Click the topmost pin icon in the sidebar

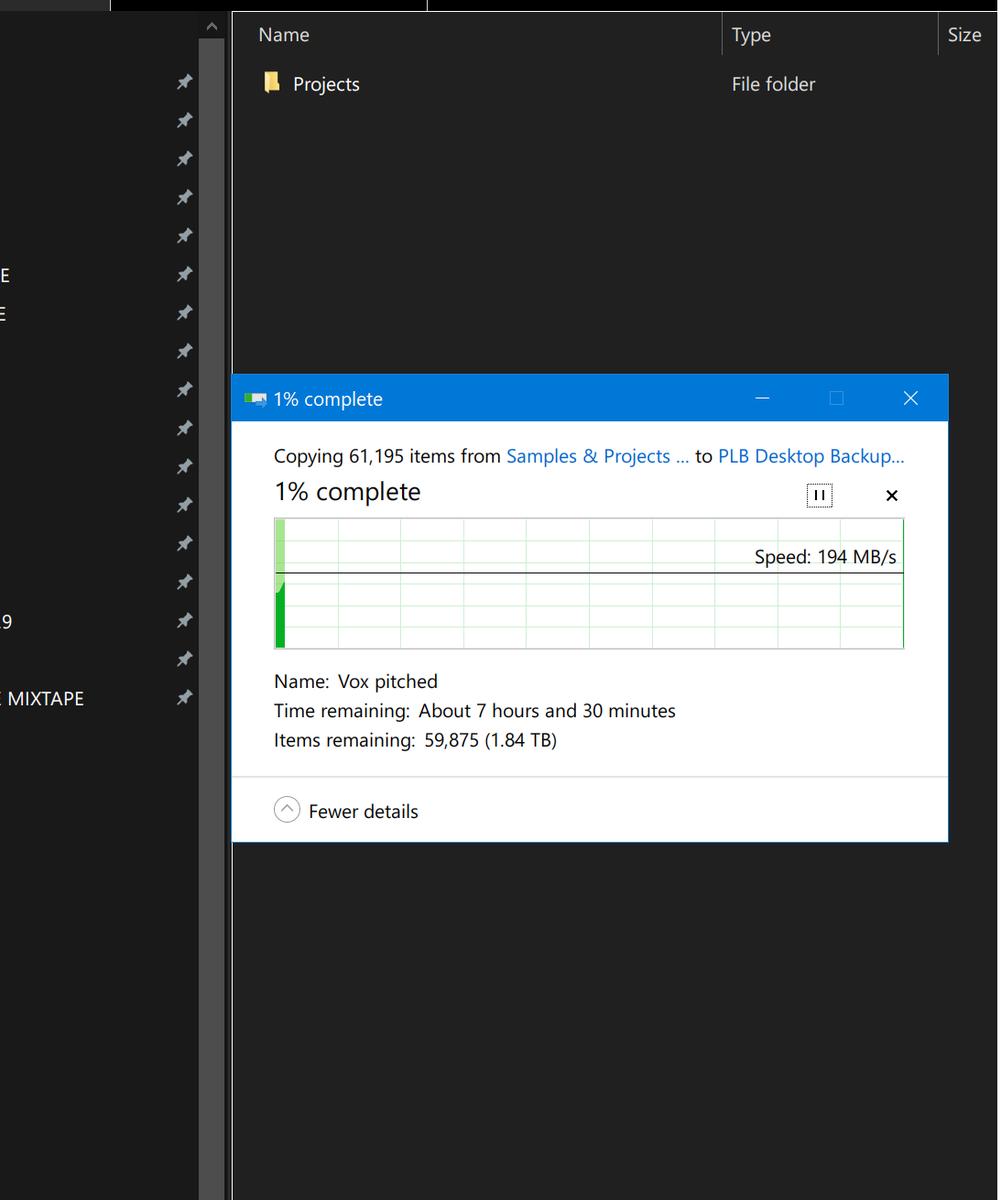tap(184, 82)
